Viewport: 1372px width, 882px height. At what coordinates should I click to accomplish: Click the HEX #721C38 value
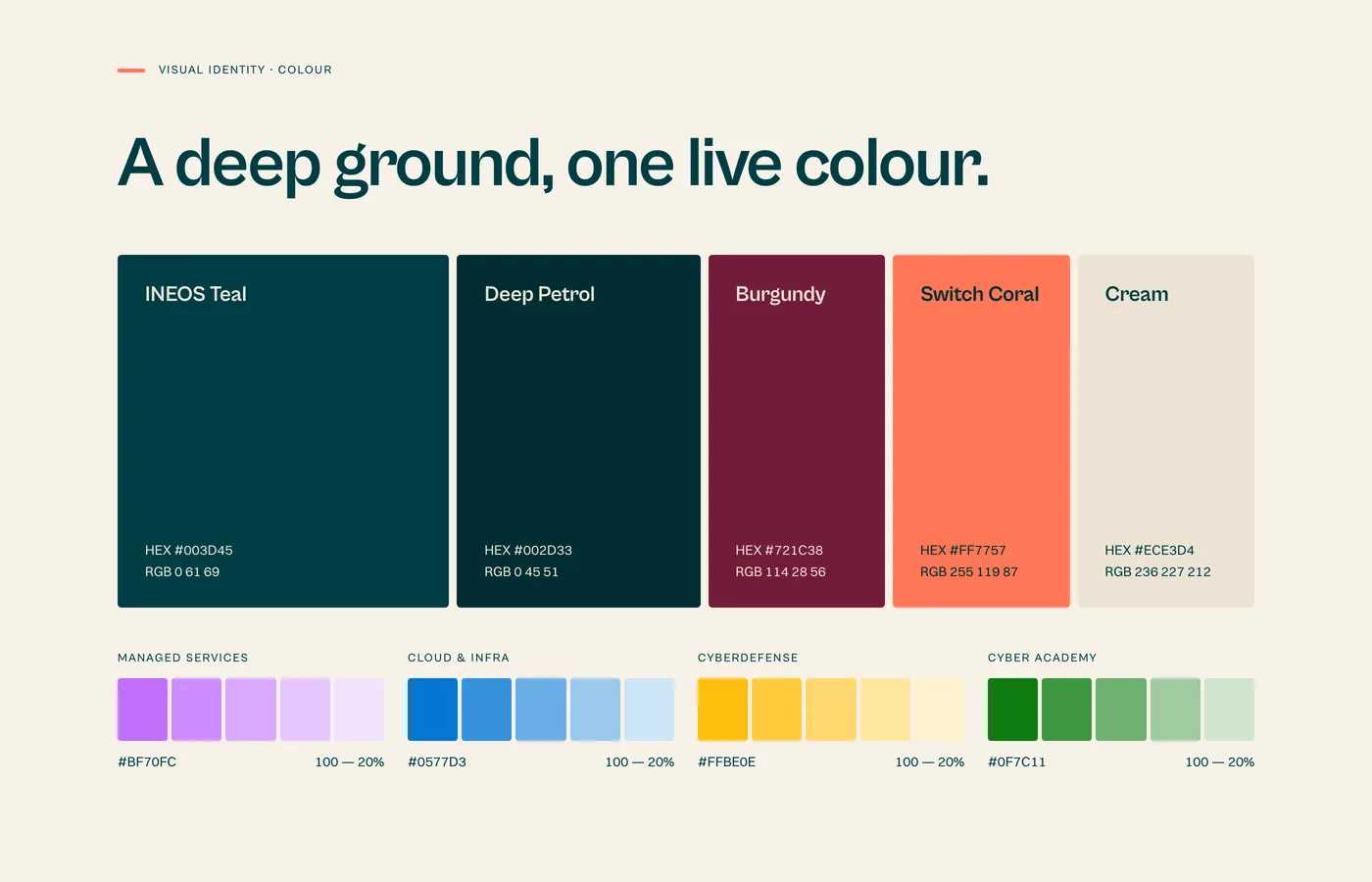(x=779, y=550)
